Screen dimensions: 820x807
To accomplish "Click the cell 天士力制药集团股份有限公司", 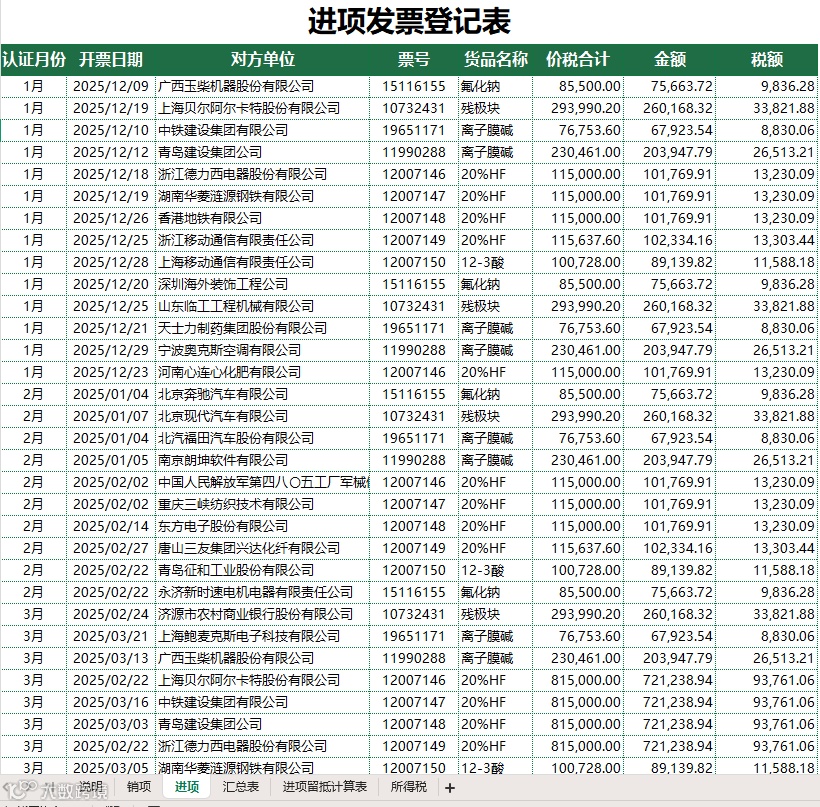I will click(263, 328).
